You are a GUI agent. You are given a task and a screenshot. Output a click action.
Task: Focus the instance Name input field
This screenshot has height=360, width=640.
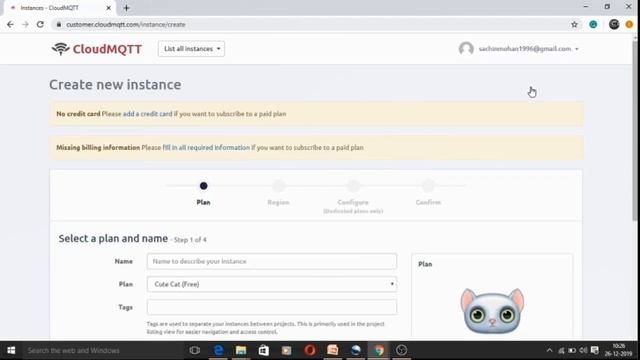[272, 261]
